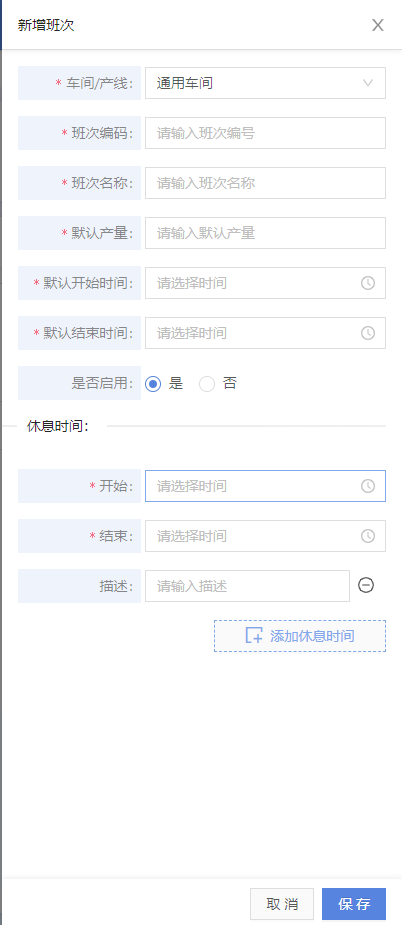This screenshot has height=925, width=402.
Task: Click 添加休息时间 dashed button
Action: pos(300,636)
